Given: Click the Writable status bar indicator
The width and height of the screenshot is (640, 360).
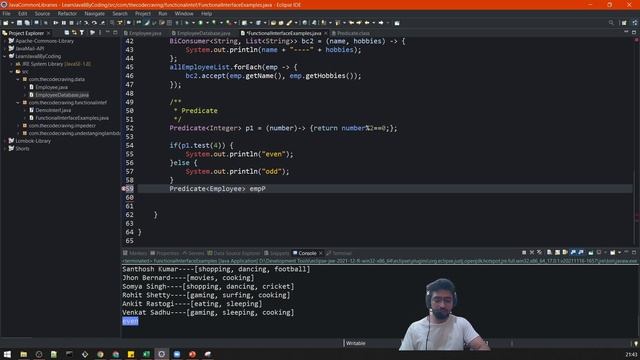Looking at the screenshot, I should 356,343.
